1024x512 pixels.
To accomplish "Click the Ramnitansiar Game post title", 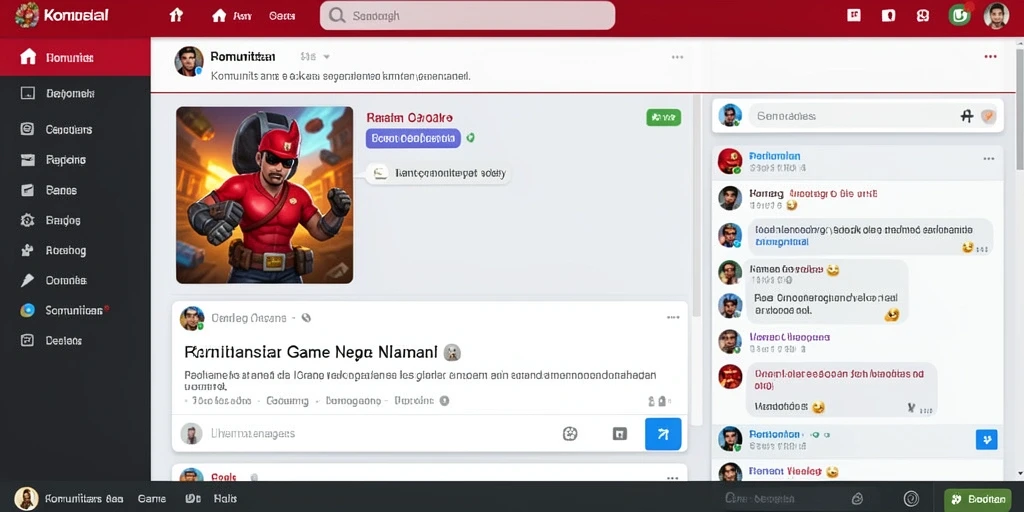I will click(311, 353).
